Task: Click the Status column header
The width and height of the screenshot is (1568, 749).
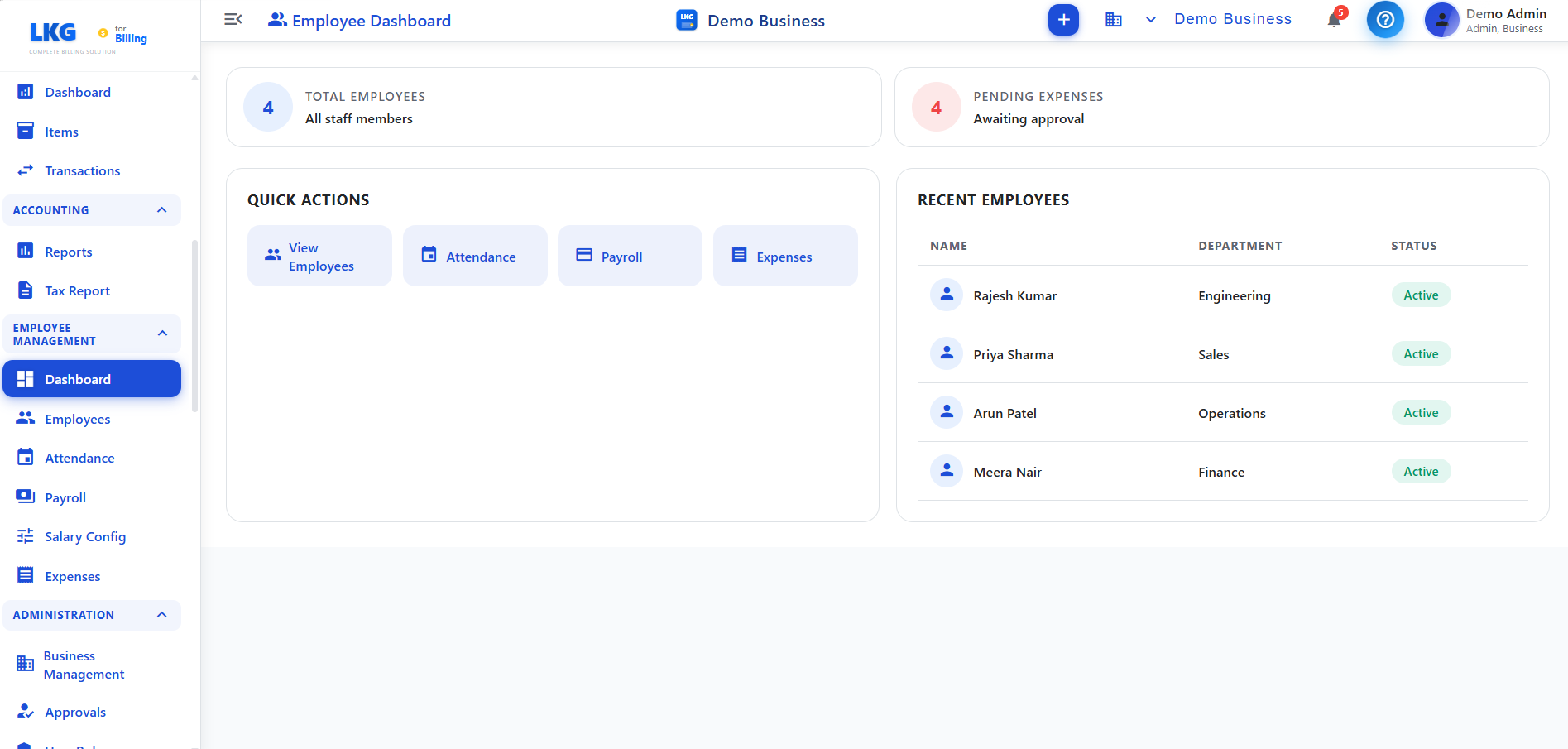Action: (1413, 246)
